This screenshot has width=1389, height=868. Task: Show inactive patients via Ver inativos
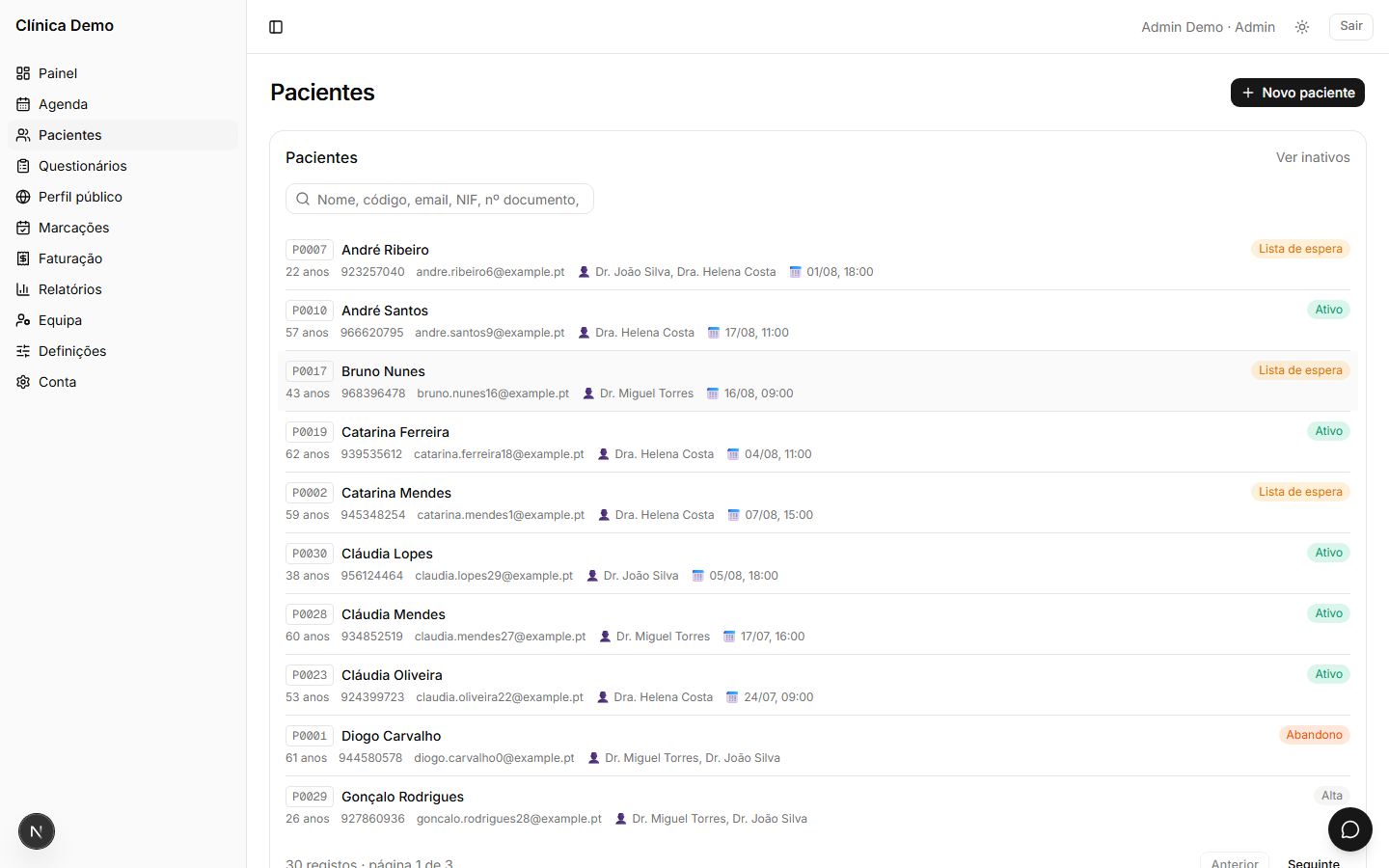click(x=1313, y=157)
